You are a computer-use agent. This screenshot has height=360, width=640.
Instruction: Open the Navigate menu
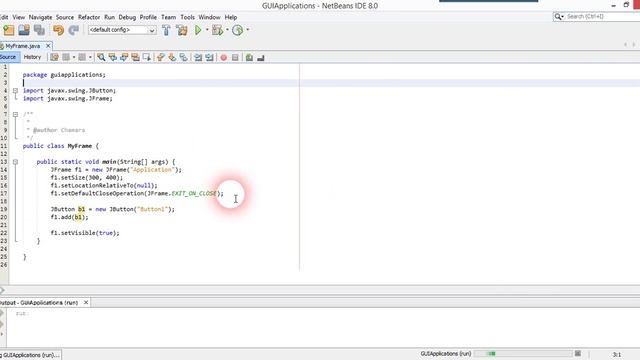(40, 17)
